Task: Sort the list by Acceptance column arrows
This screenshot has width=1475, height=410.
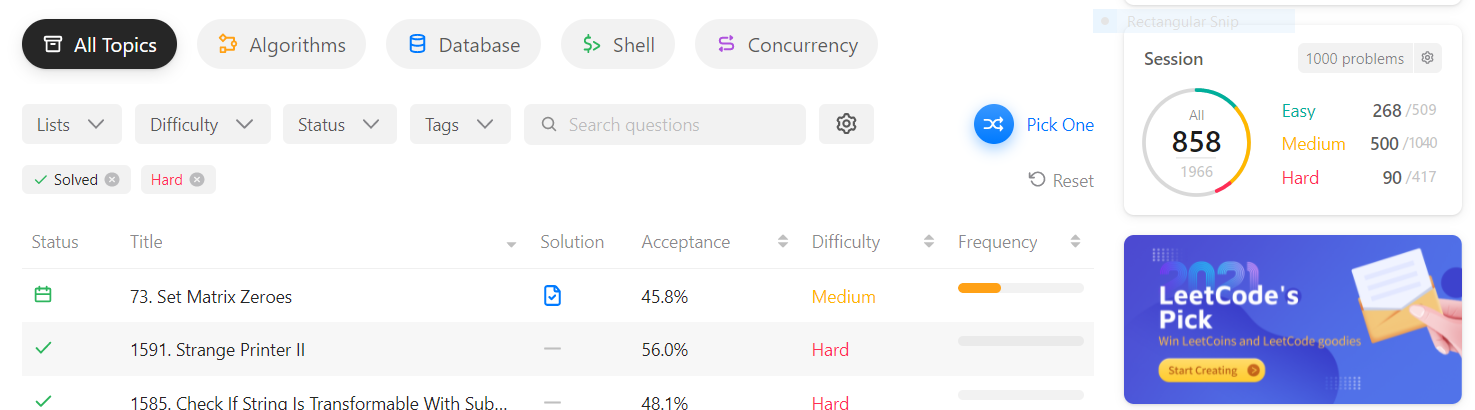Action: [782, 242]
